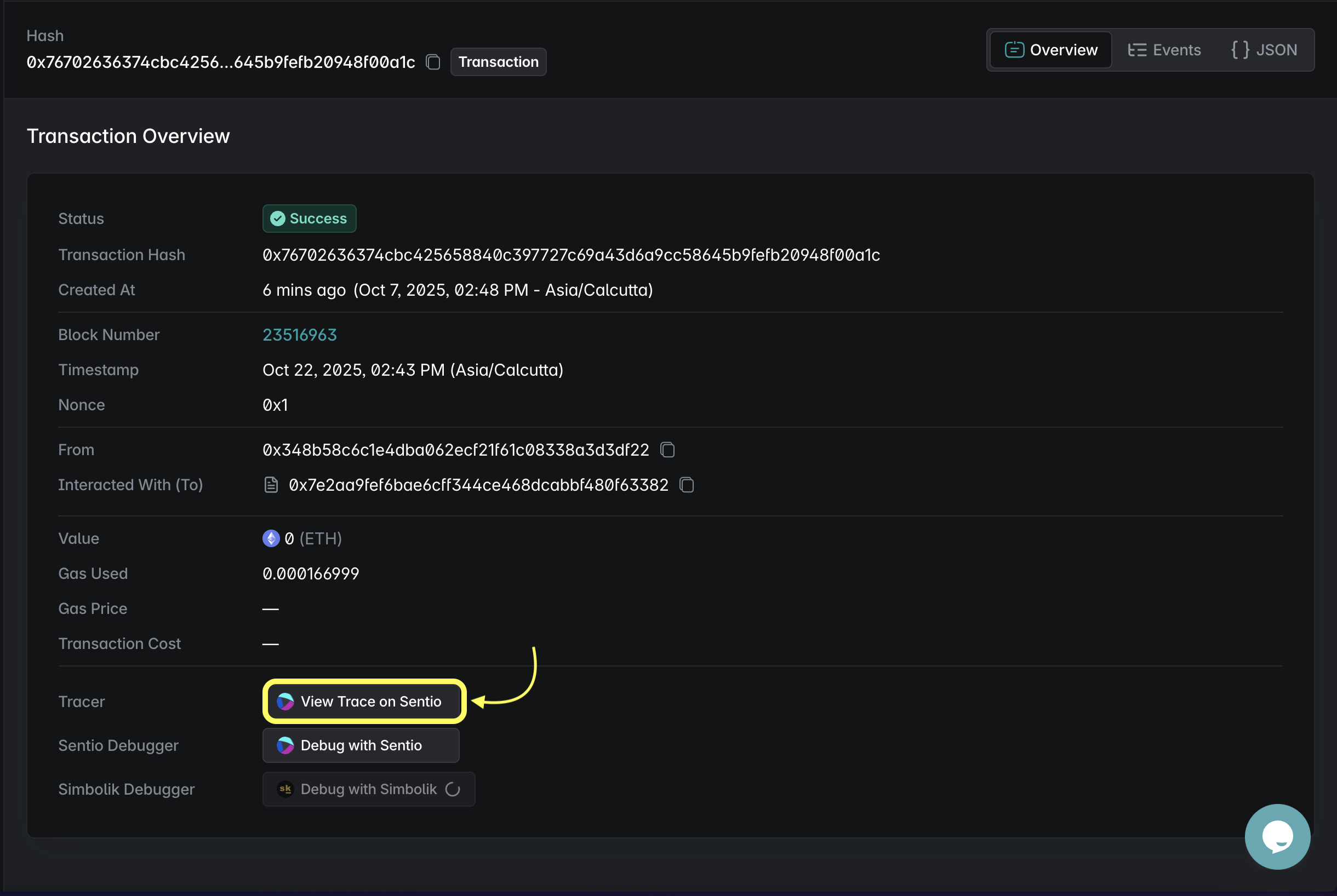Image resolution: width=1337 pixels, height=896 pixels.
Task: Click the Simbolik loading spinner
Action: [453, 789]
